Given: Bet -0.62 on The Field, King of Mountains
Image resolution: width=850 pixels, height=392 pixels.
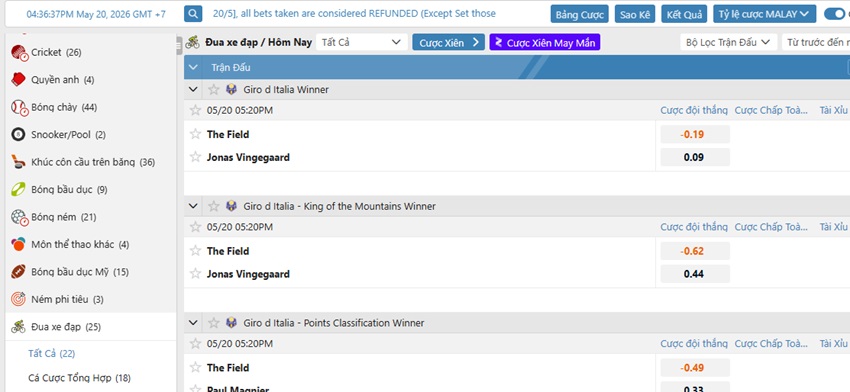Looking at the screenshot, I should click(x=695, y=250).
